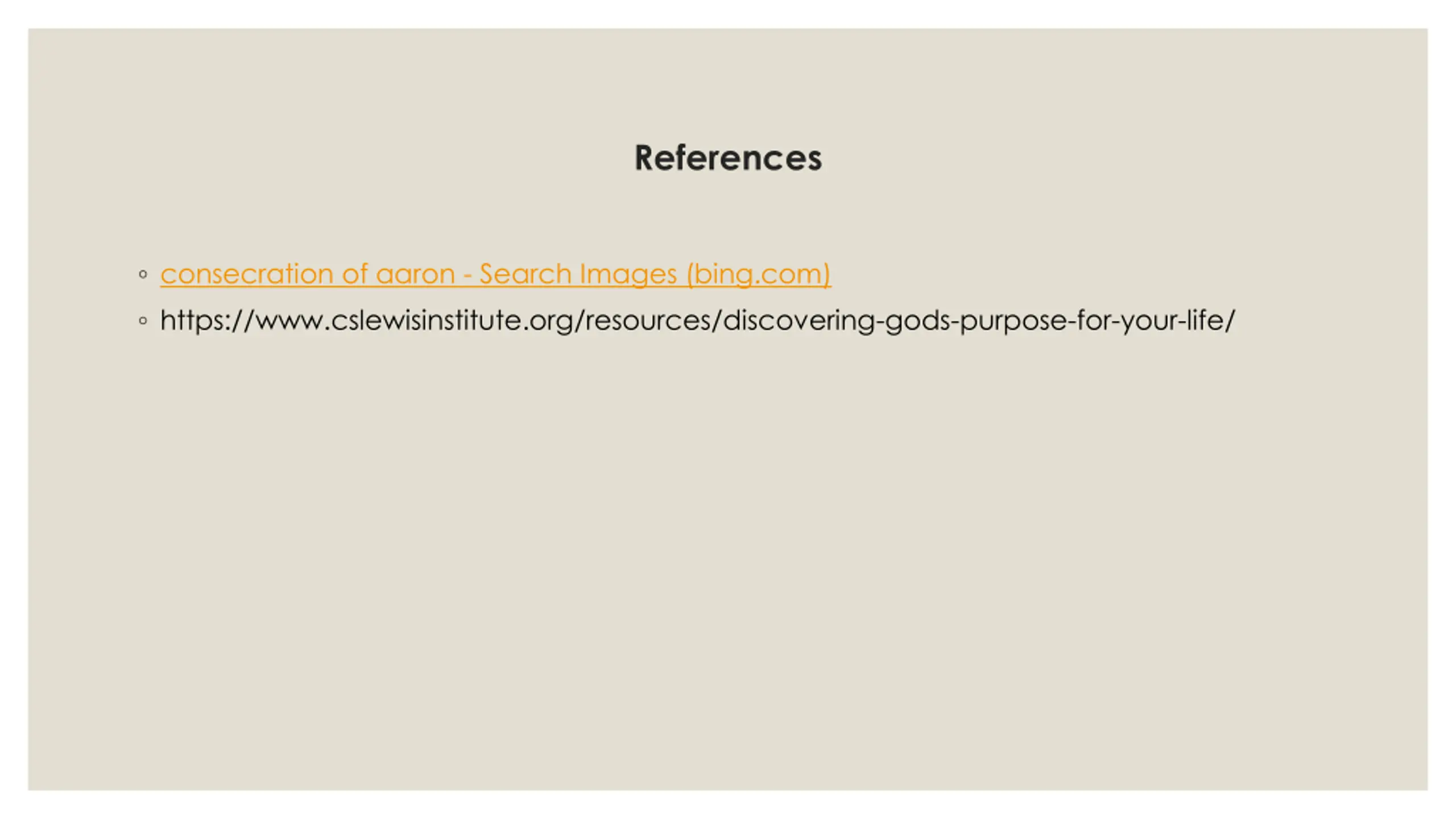Image resolution: width=1456 pixels, height=819 pixels.
Task: Click the bullet before the Bing link
Action: coord(143,275)
